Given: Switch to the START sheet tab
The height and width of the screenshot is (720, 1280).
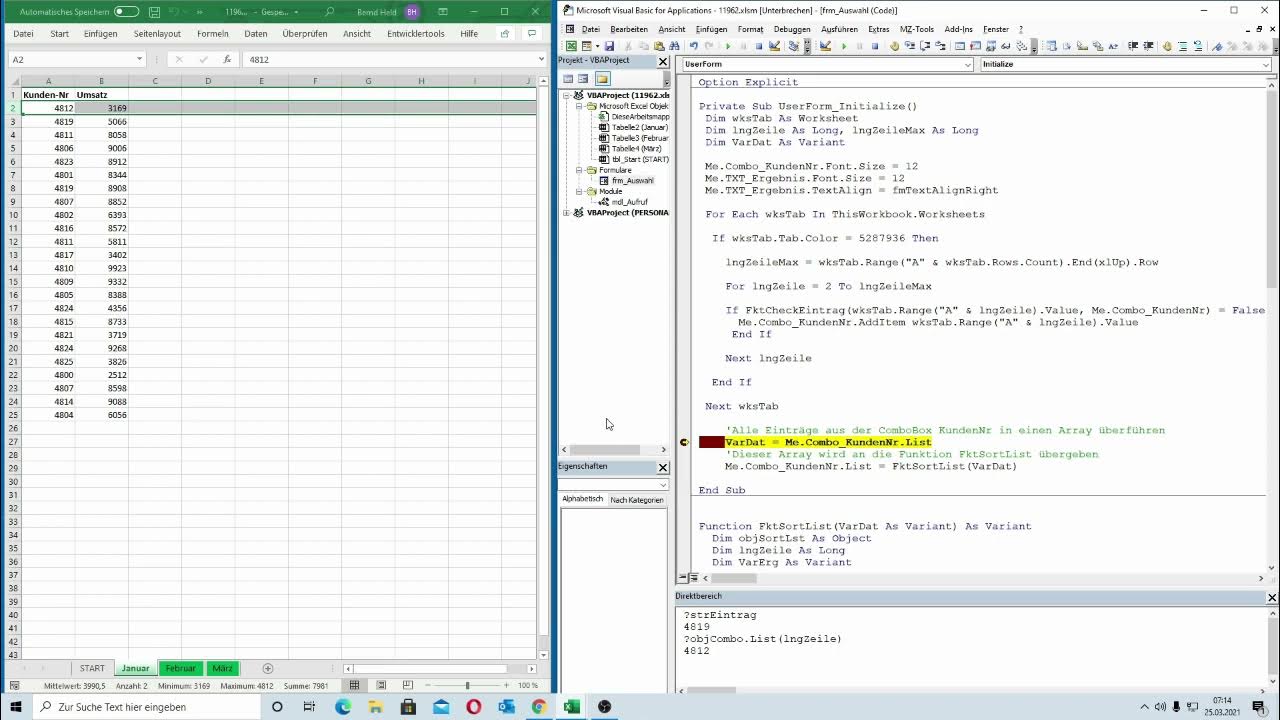Looking at the screenshot, I should click(92, 668).
